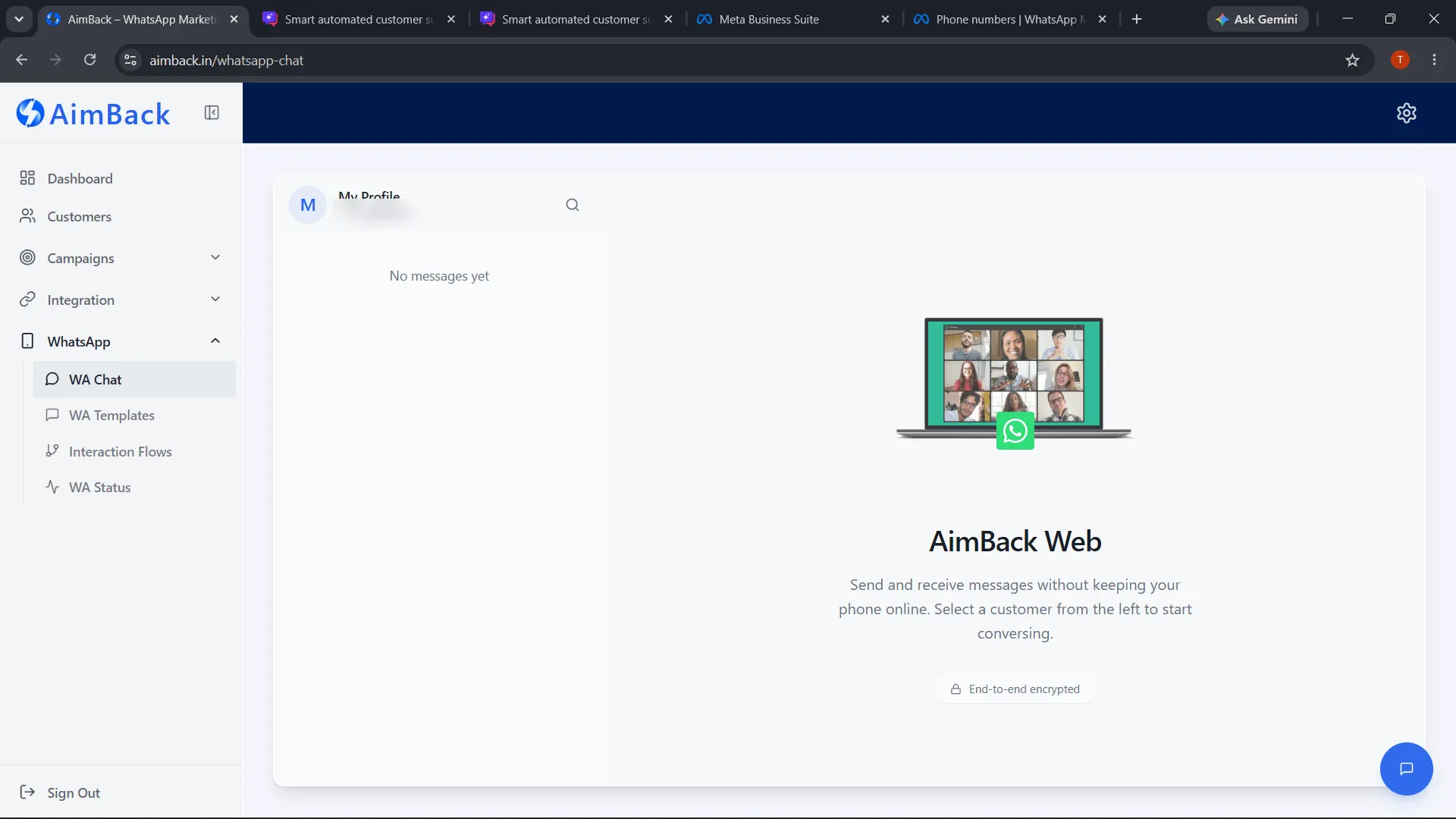Click the AimBack logo
This screenshot has height=819, width=1456.
[x=93, y=114]
